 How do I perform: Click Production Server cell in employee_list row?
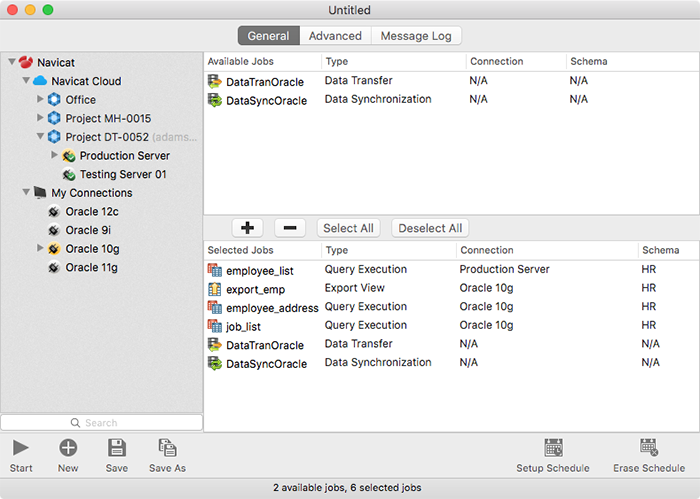[x=504, y=270]
